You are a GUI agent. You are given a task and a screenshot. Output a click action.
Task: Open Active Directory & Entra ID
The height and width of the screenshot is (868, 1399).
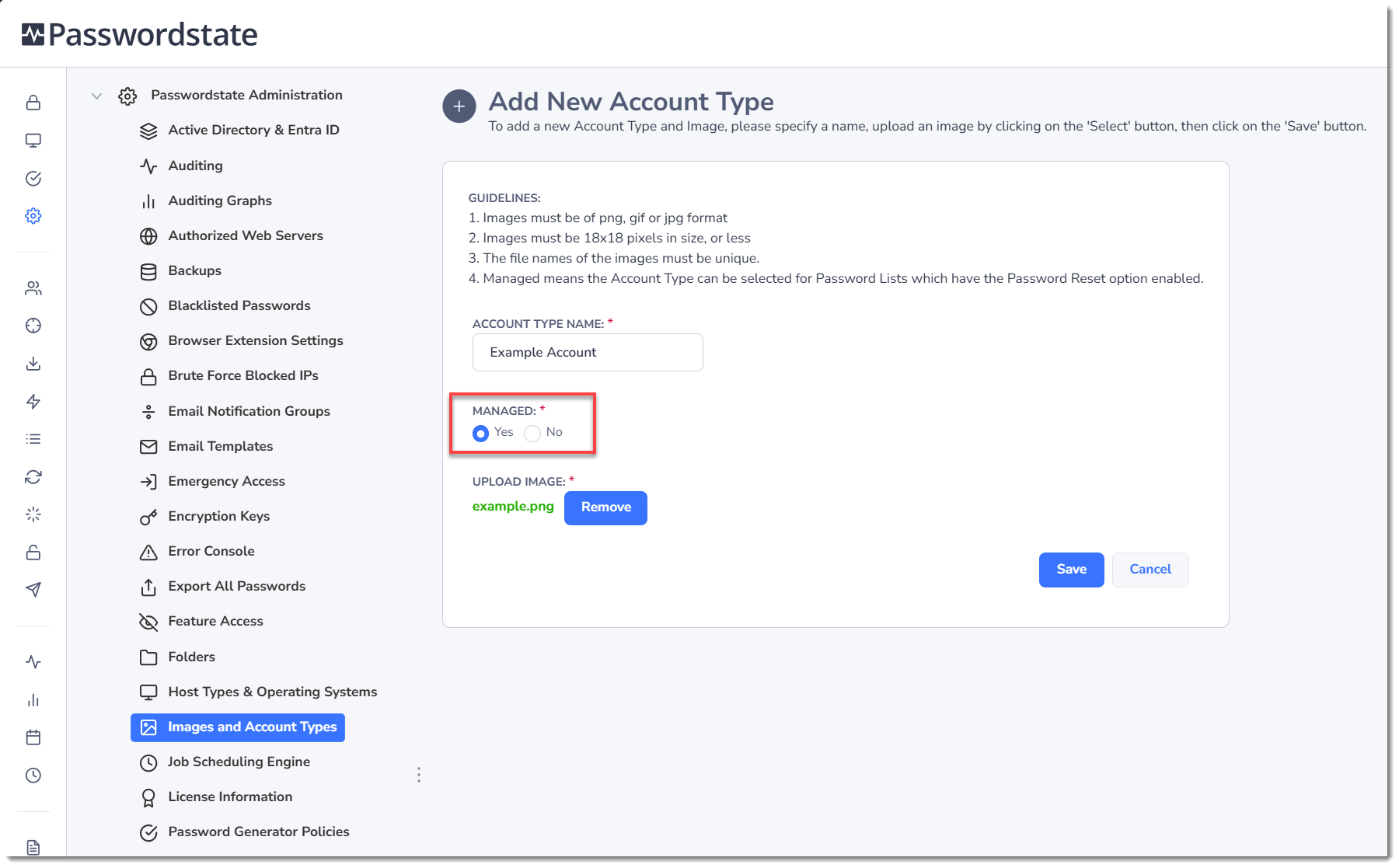click(x=253, y=130)
